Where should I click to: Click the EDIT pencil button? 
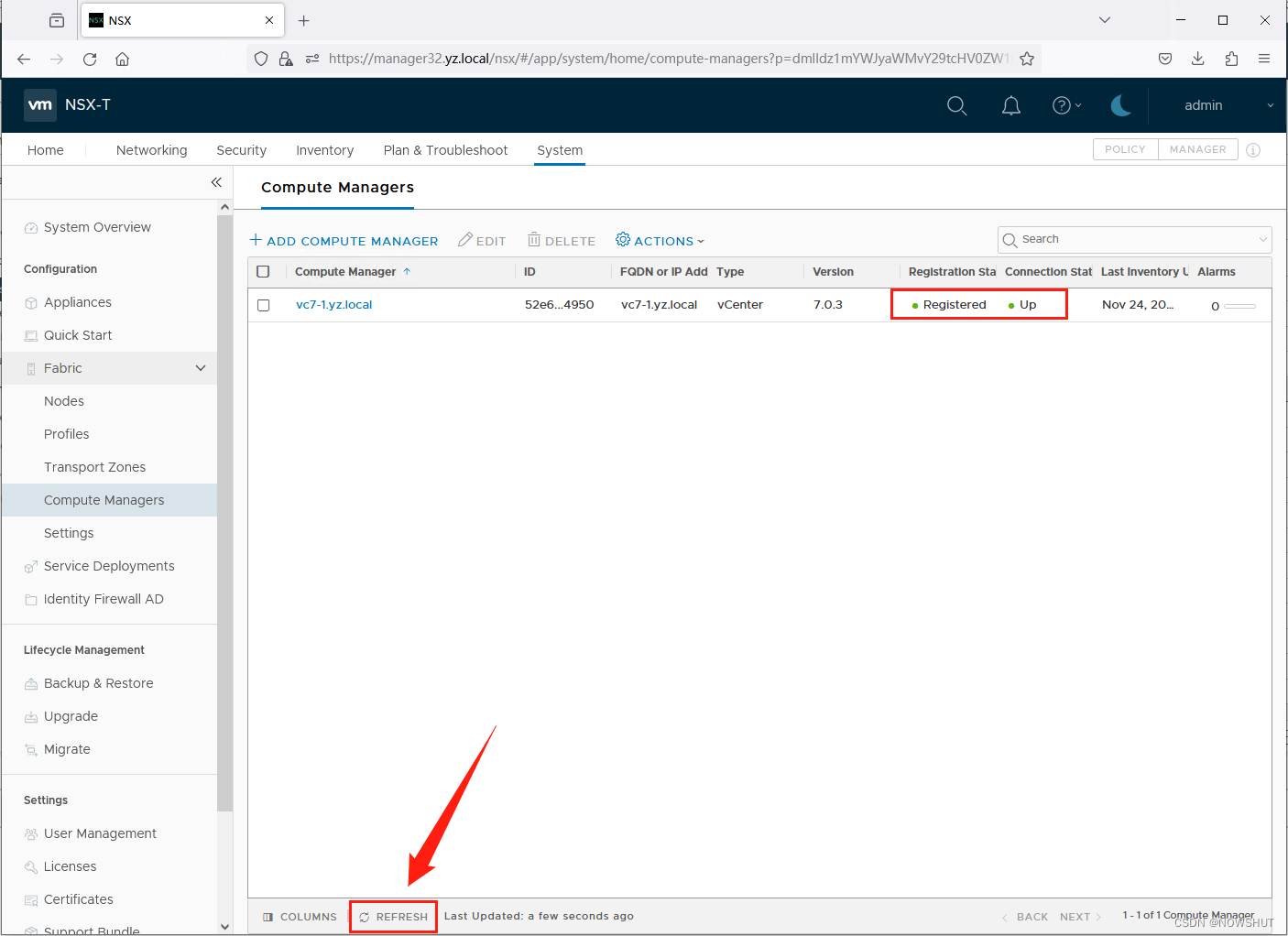[482, 241]
